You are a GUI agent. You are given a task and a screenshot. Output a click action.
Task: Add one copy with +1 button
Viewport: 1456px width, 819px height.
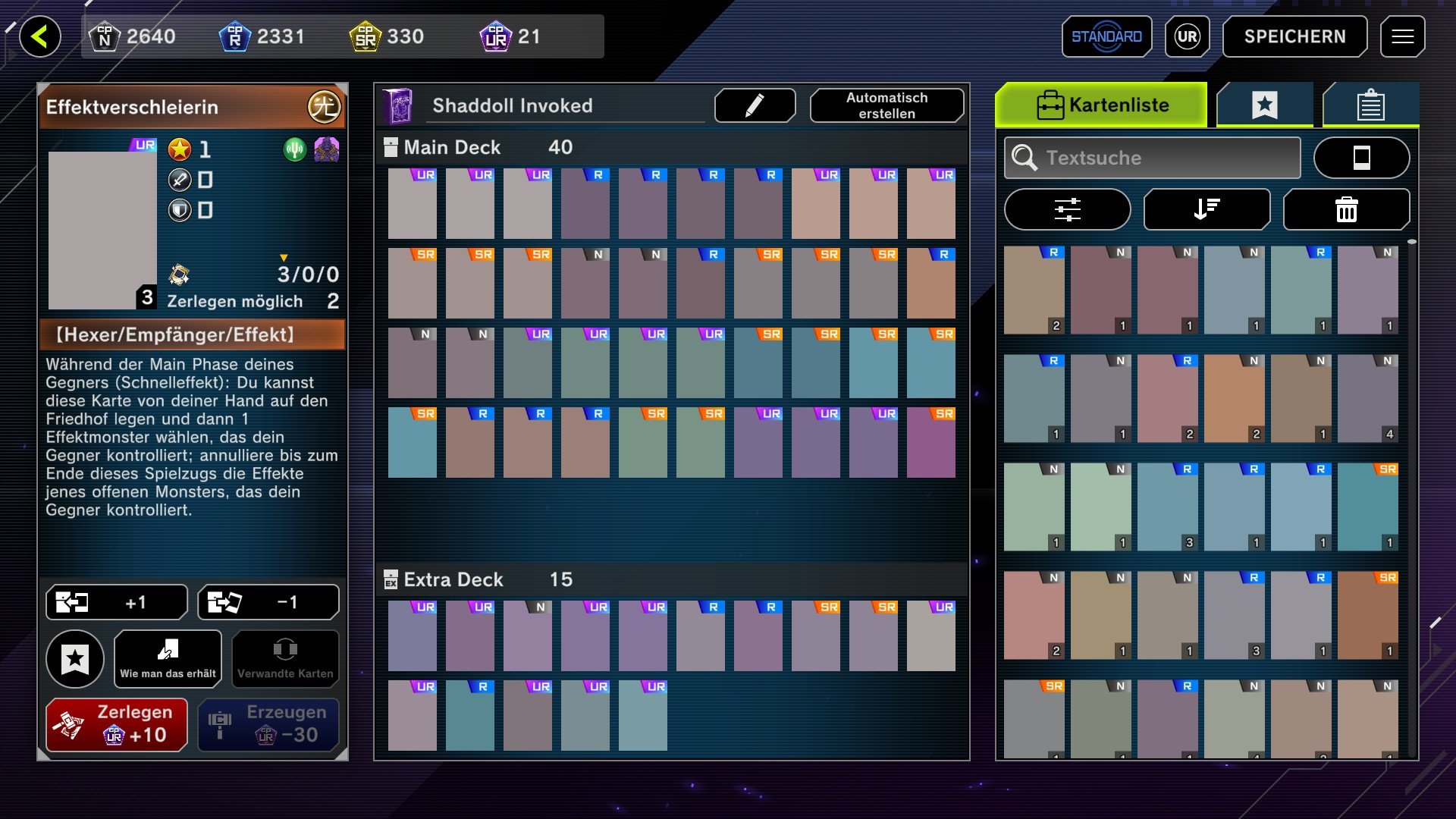(x=117, y=602)
